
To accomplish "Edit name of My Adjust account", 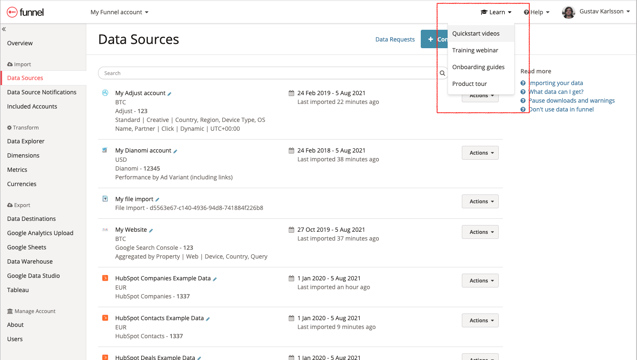I will point(169,94).
